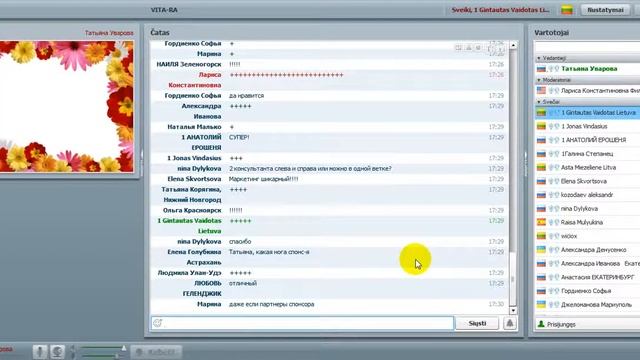This screenshot has width=640, height=360.
Task: Click chat message "отличный"
Action: point(243,283)
